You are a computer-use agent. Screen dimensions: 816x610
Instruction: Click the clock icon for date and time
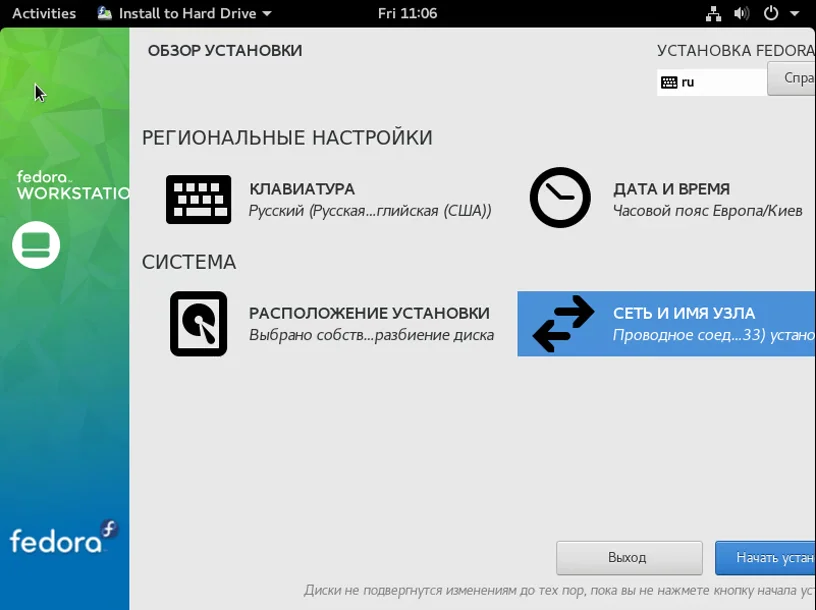click(x=560, y=197)
